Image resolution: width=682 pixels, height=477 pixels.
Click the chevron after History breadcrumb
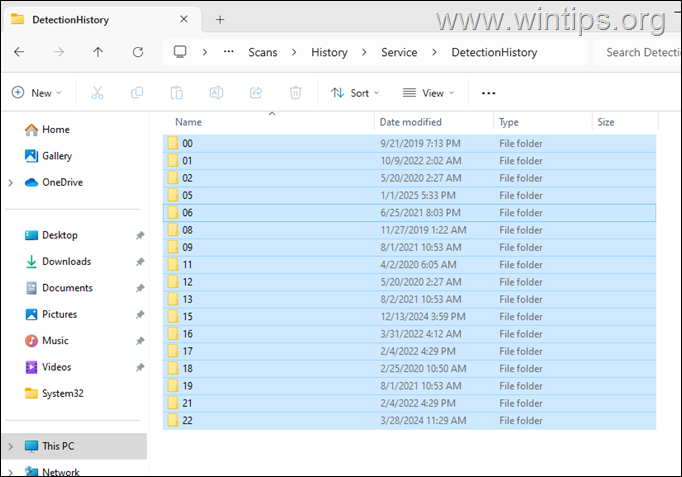coord(364,52)
